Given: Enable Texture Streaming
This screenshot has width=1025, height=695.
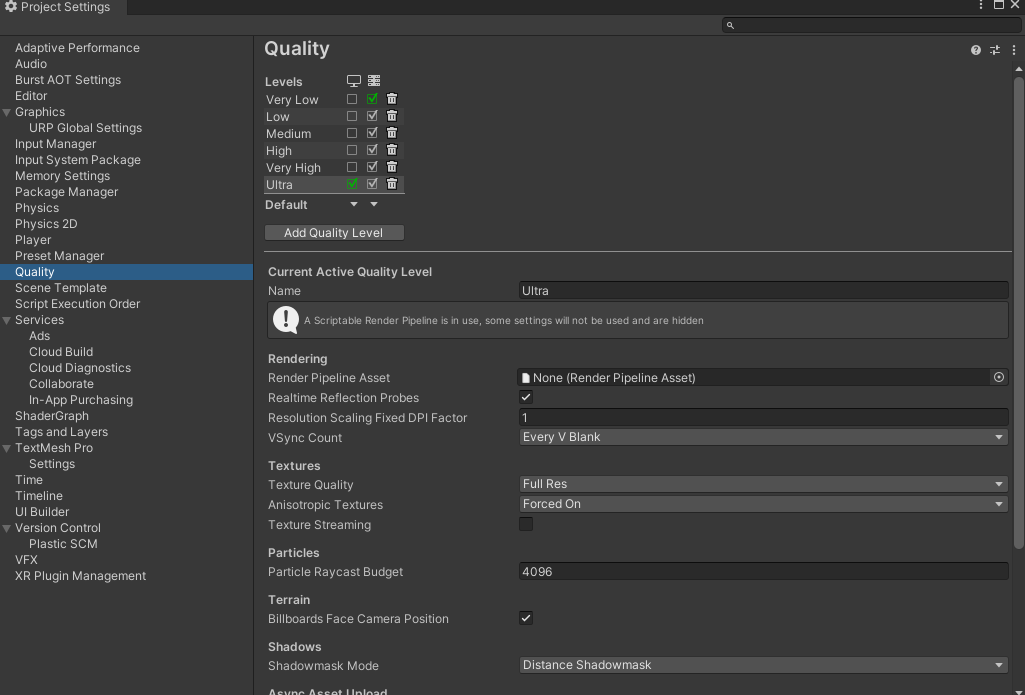Looking at the screenshot, I should click(x=525, y=524).
